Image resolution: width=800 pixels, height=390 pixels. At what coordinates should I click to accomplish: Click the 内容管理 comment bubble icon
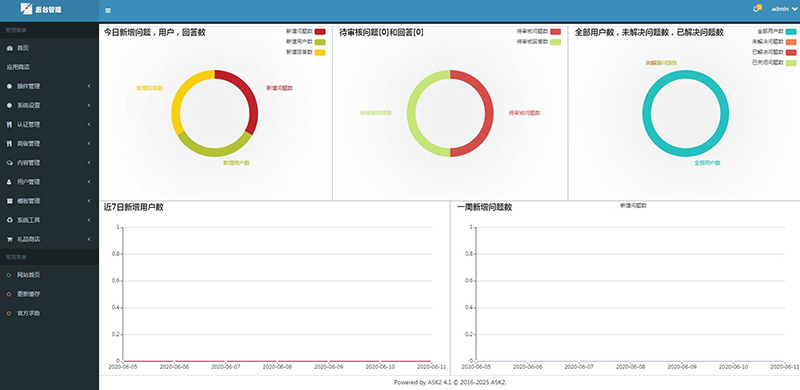[9, 163]
